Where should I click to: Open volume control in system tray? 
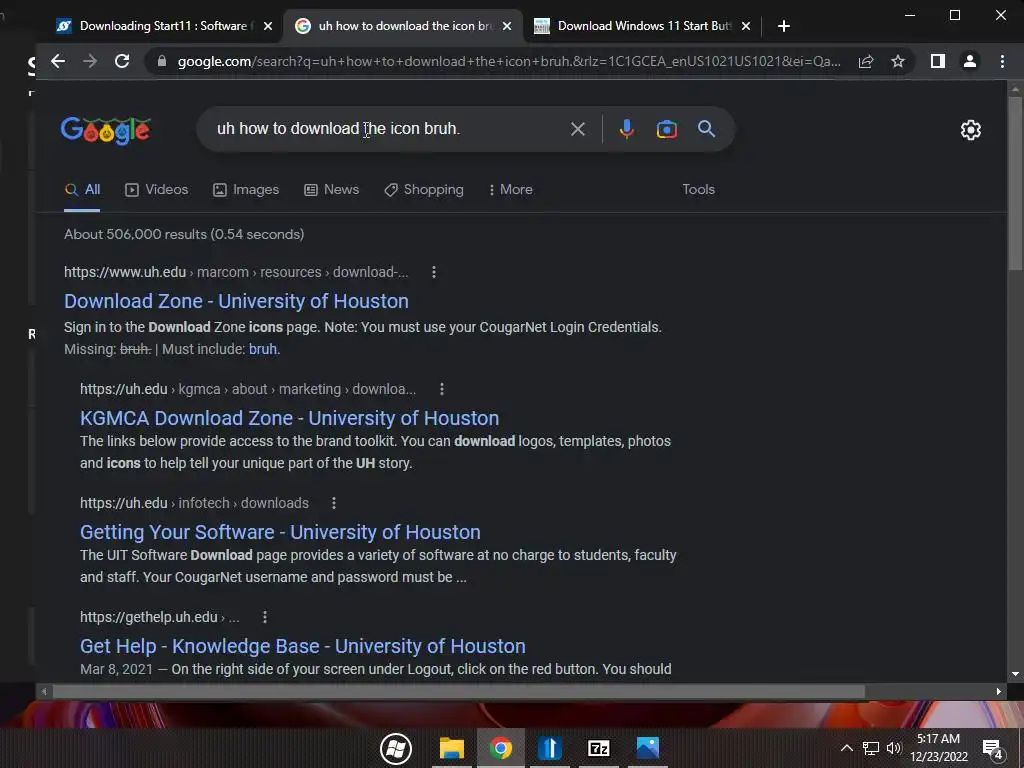pyautogui.click(x=893, y=748)
